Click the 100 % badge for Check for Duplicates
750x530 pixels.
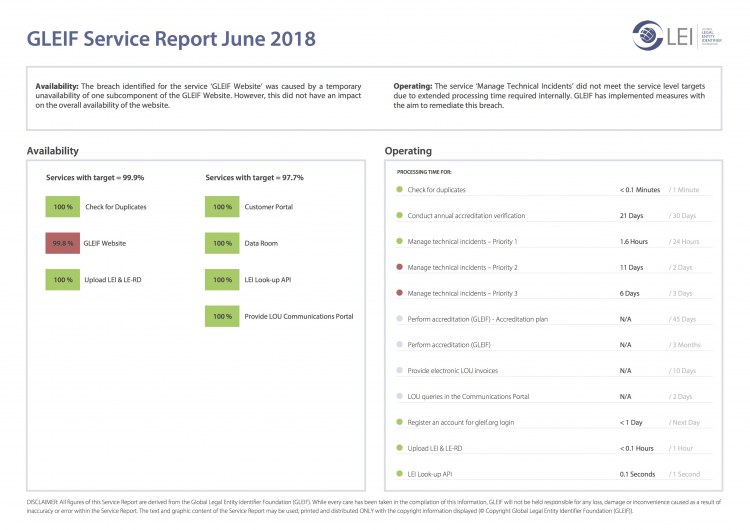click(64, 207)
